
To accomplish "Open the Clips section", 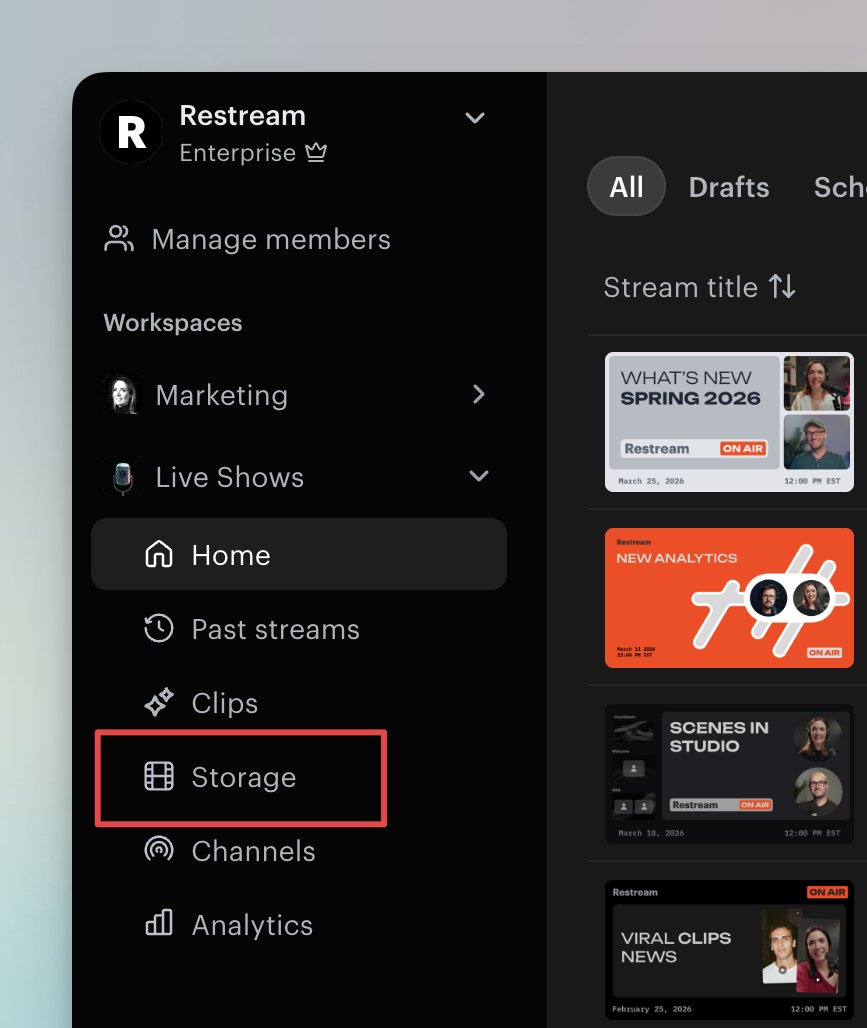I will 225,703.
